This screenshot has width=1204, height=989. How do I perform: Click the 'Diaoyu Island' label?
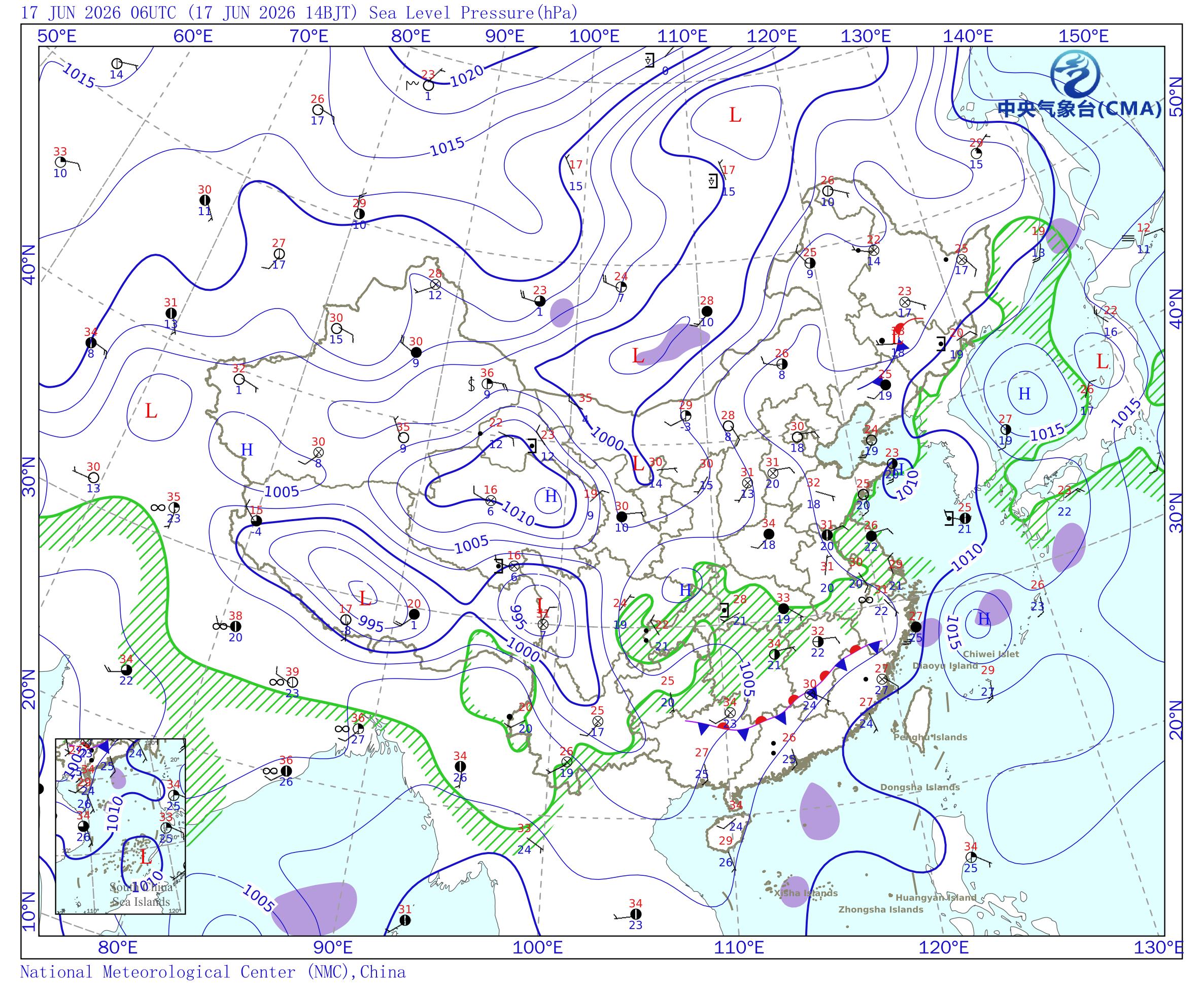click(945, 665)
